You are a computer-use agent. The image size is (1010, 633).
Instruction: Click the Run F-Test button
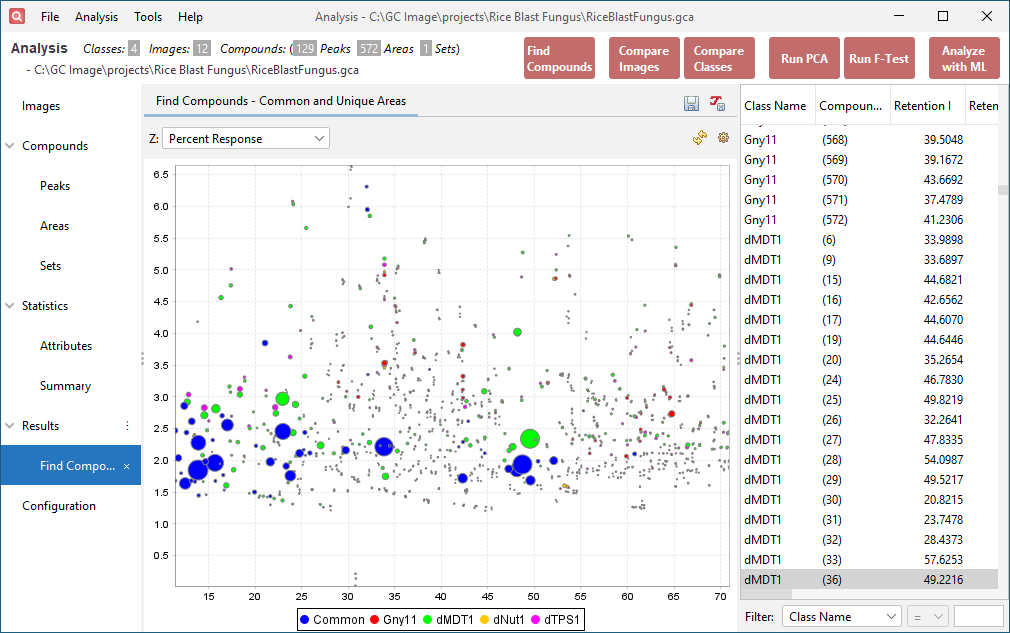(879, 58)
